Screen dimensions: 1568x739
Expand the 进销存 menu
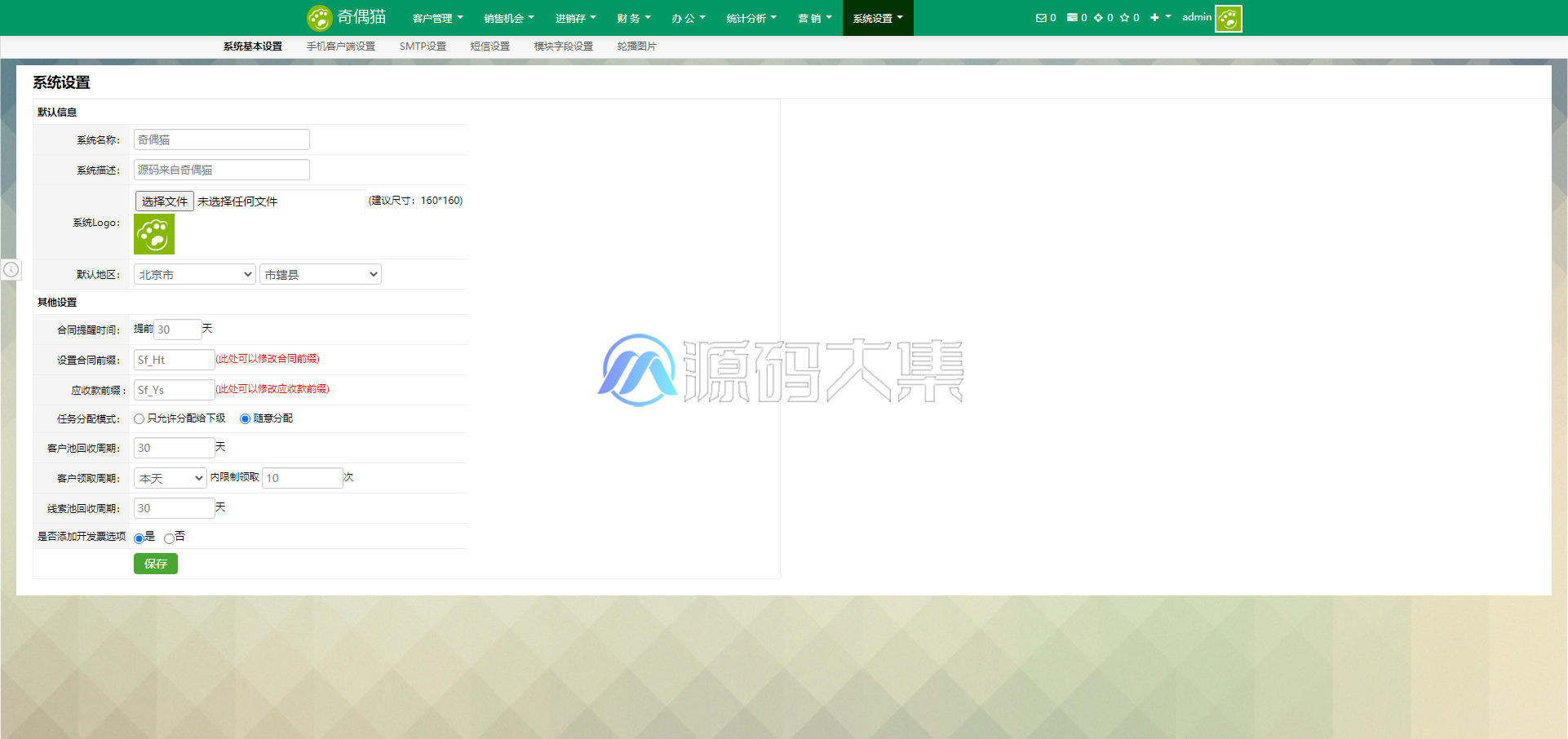tap(576, 18)
